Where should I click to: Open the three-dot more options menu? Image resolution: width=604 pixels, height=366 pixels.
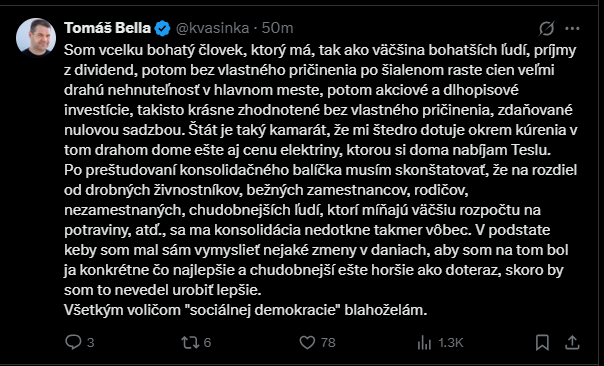[572, 28]
